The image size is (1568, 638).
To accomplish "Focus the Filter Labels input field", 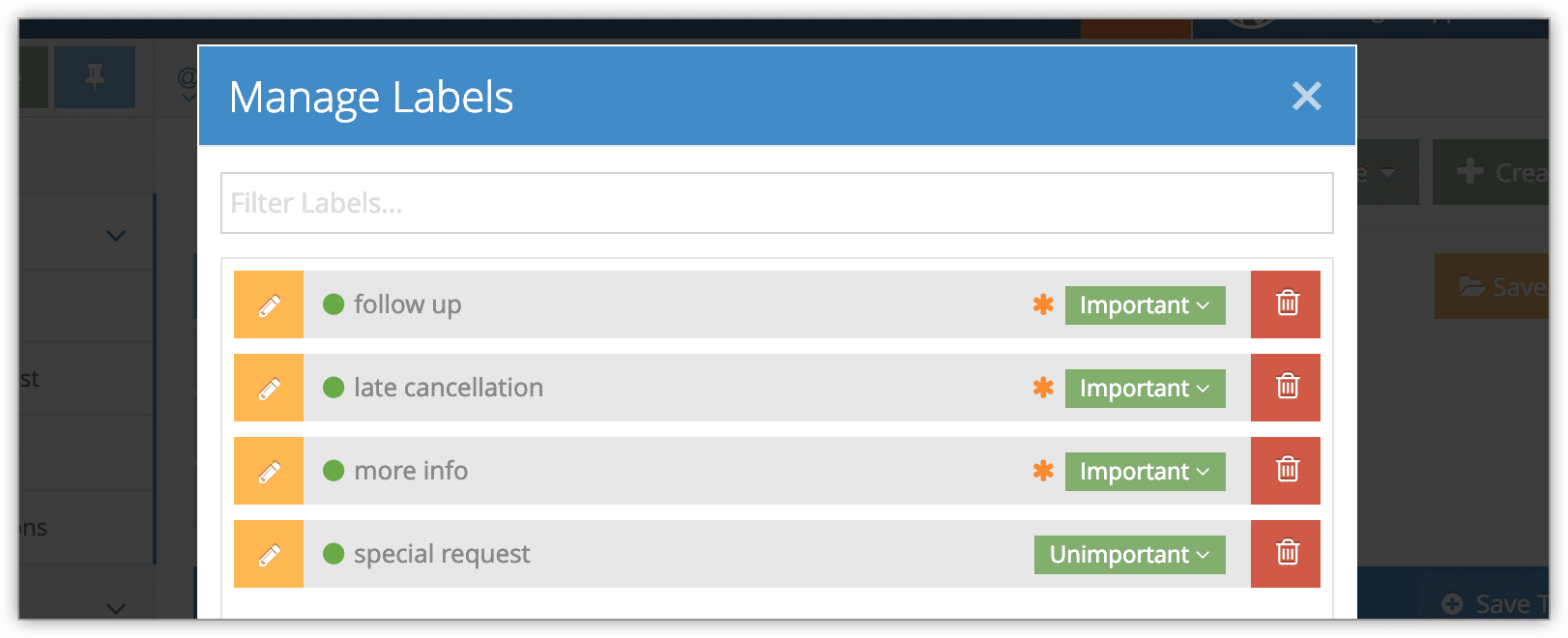I will point(777,203).
